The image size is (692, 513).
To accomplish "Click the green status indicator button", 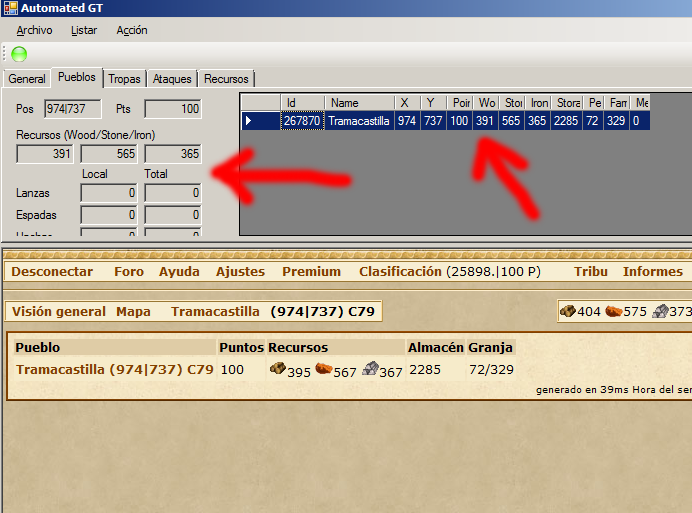I will (19, 54).
